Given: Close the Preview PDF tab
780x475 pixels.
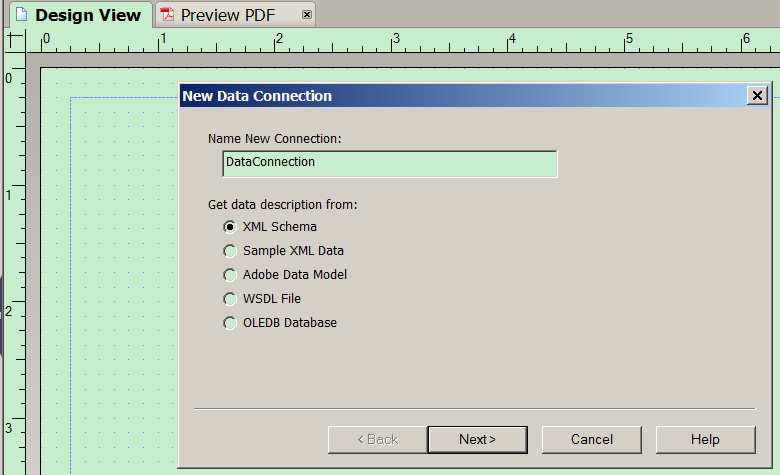Looking at the screenshot, I should 307,15.
